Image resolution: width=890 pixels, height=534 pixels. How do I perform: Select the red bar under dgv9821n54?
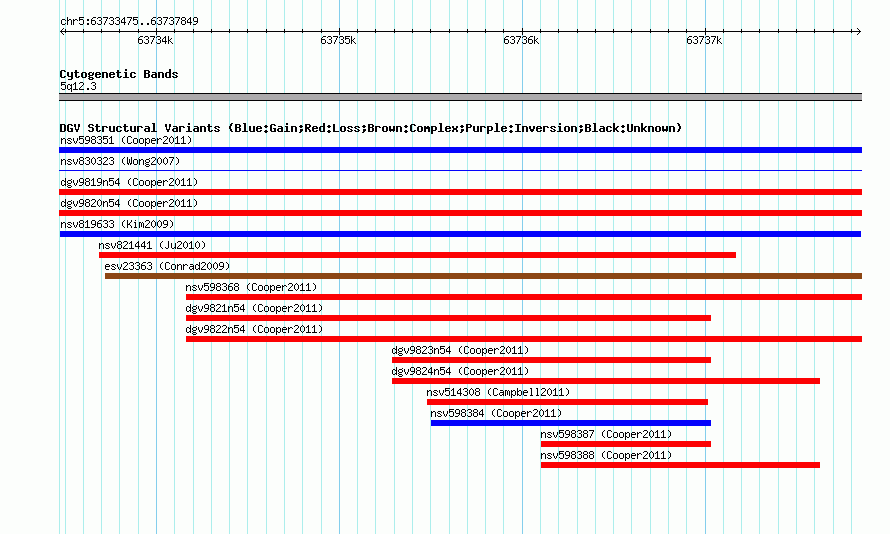click(x=448, y=318)
